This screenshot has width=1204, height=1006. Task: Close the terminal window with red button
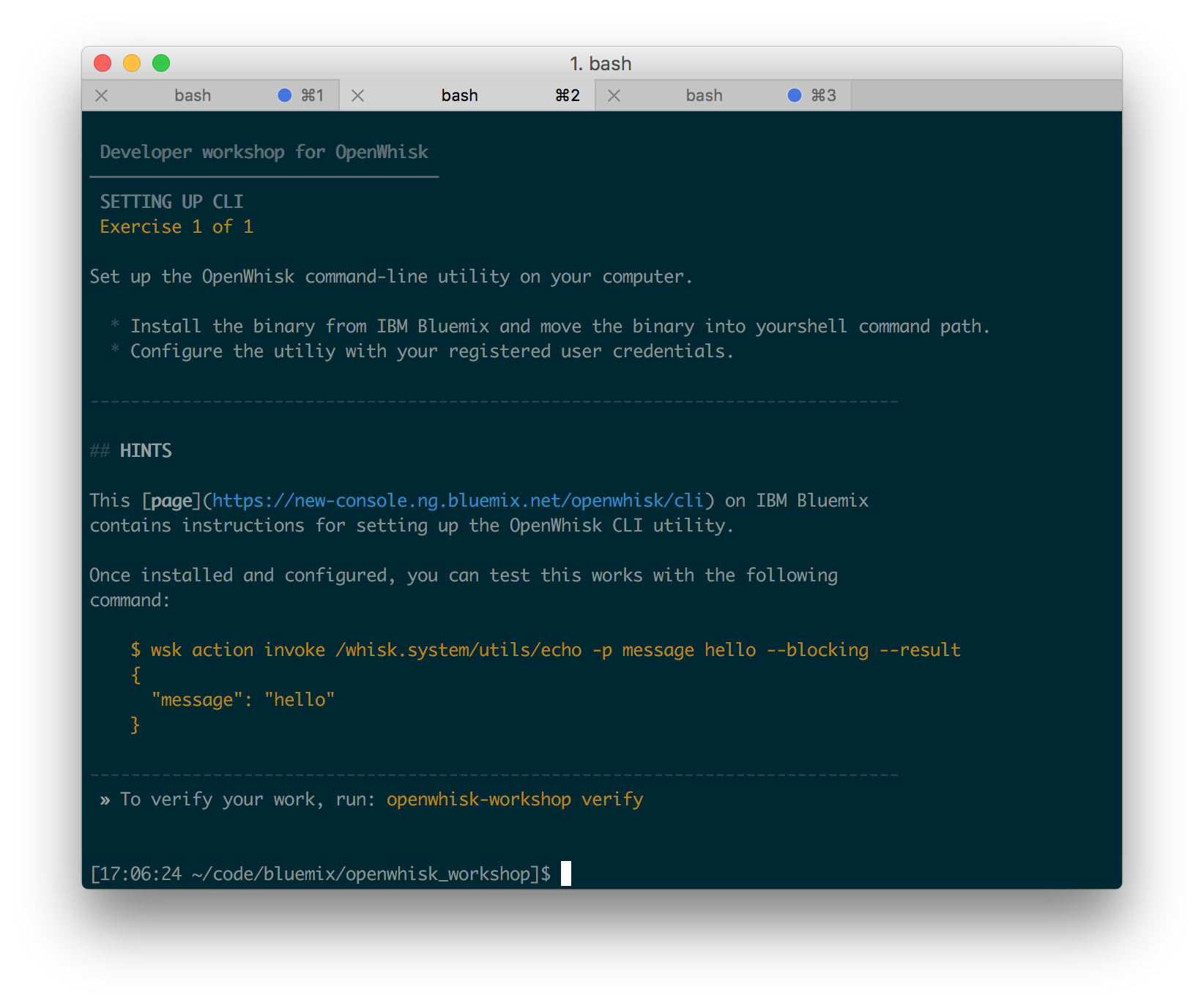[103, 64]
